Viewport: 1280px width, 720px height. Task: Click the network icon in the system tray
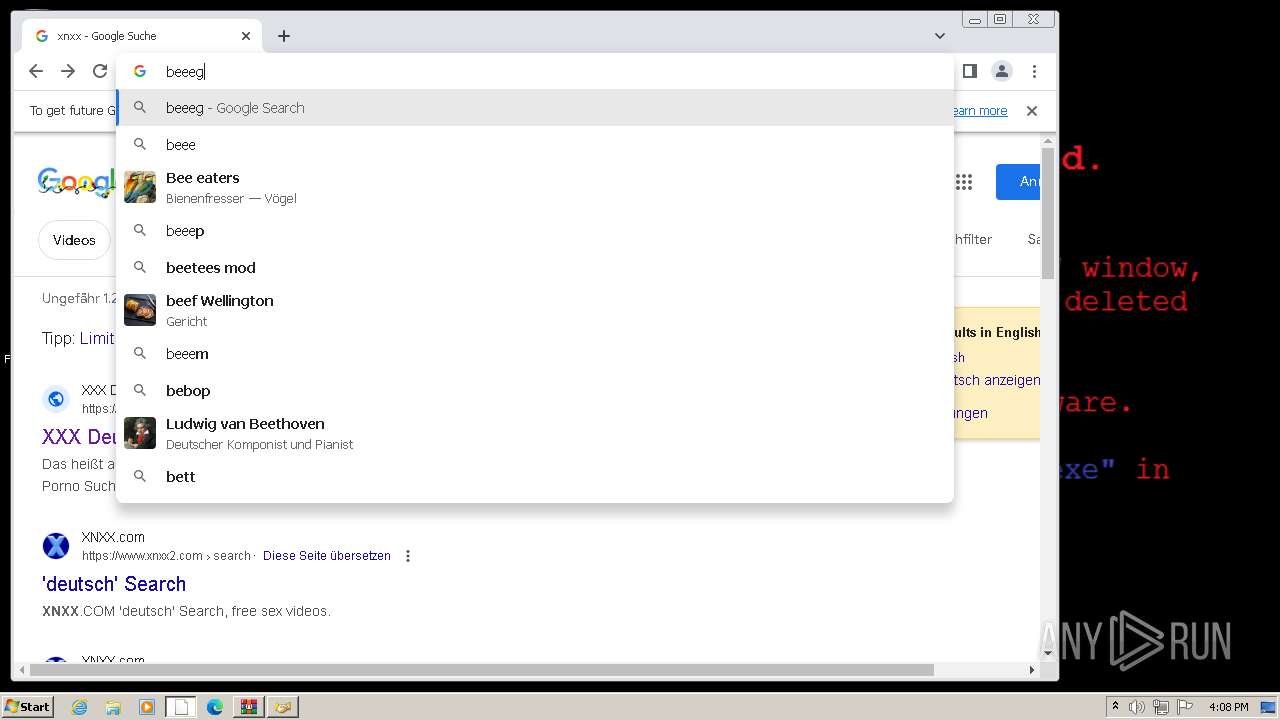[1161, 707]
